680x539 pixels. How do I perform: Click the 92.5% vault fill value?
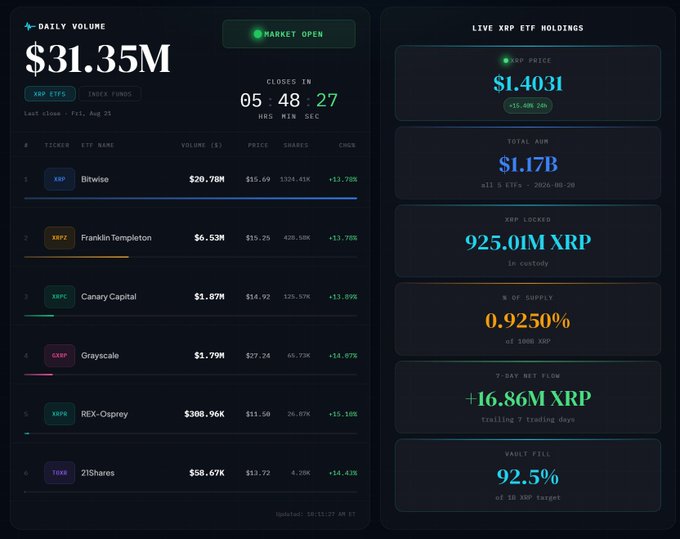coord(528,477)
